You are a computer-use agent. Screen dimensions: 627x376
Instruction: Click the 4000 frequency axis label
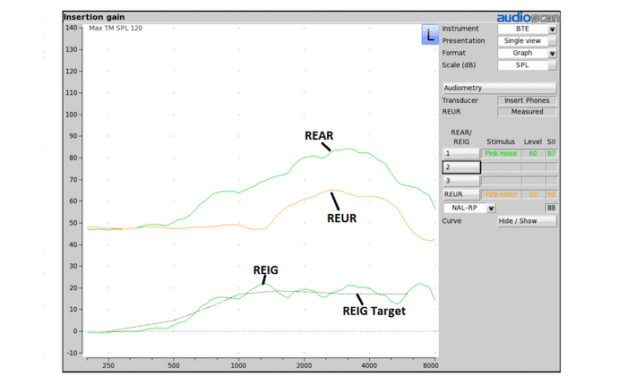(369, 366)
